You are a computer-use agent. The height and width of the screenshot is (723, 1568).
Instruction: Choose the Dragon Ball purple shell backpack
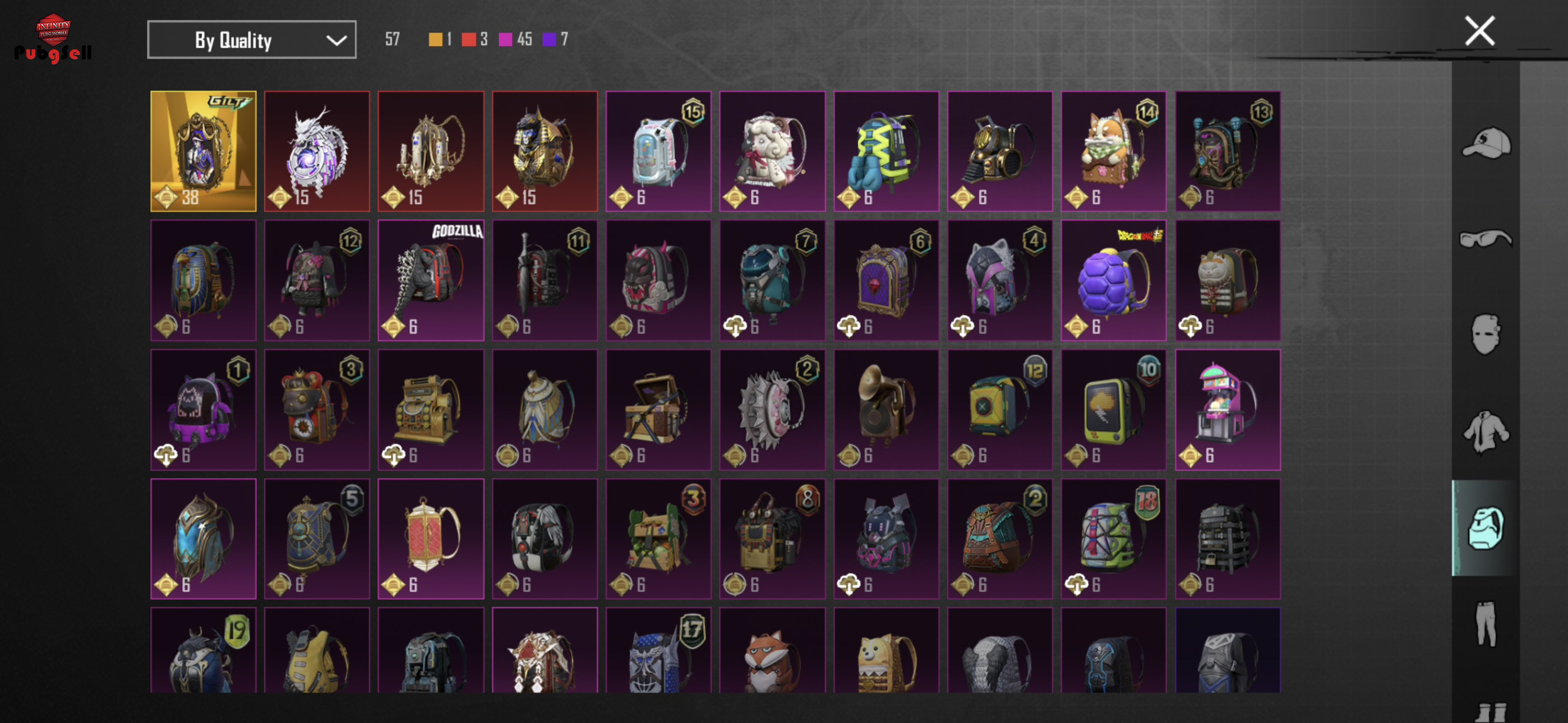[1113, 280]
